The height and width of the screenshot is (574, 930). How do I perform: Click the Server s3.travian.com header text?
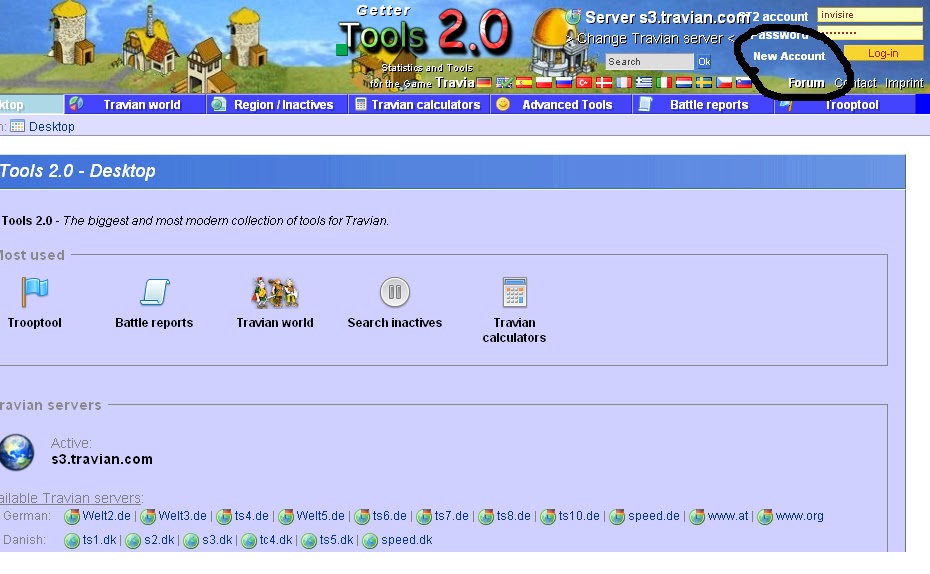point(668,18)
